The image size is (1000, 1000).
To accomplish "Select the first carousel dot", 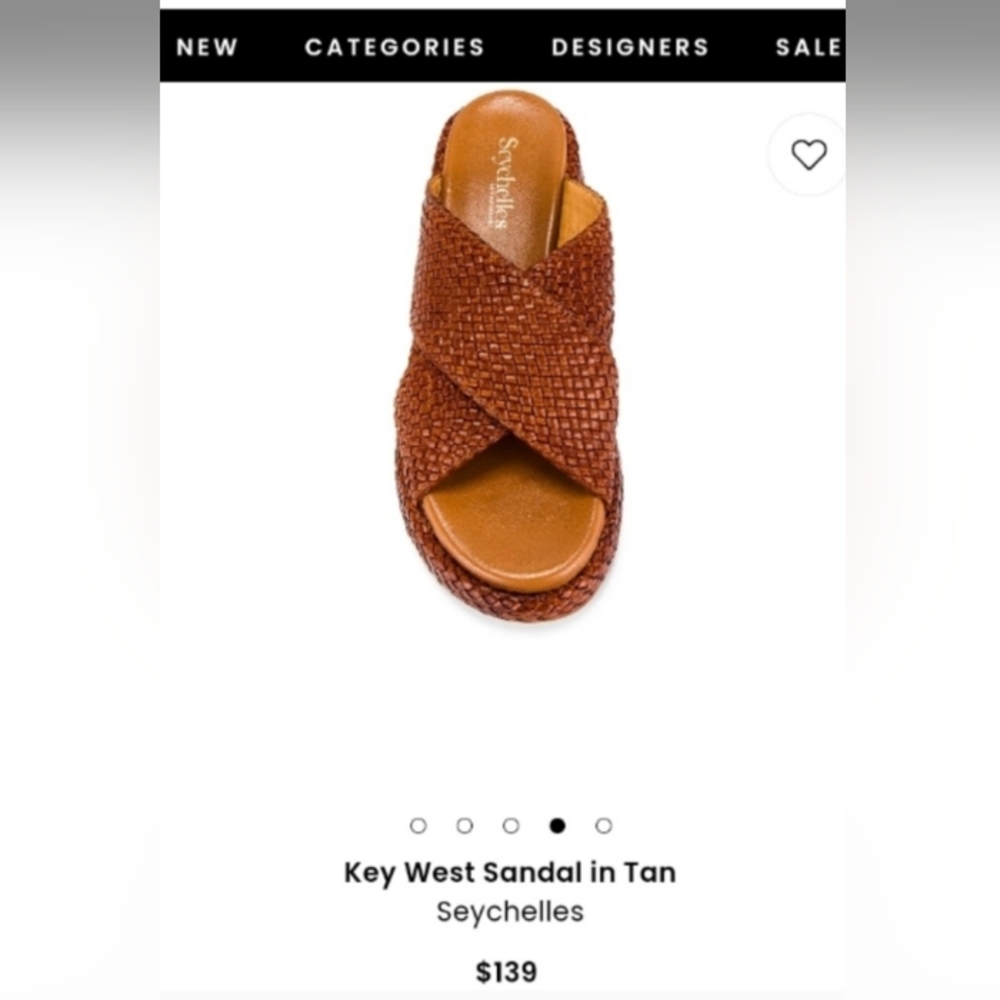I will point(419,825).
